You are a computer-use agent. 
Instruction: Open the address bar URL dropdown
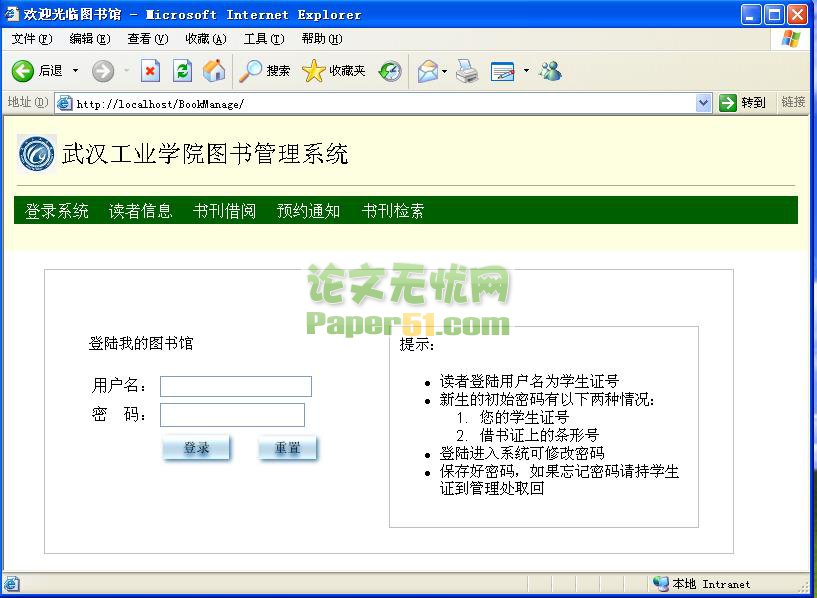703,103
